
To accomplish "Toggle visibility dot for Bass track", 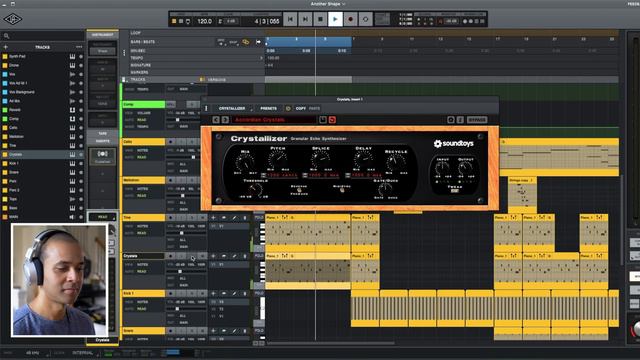I will point(81,208).
